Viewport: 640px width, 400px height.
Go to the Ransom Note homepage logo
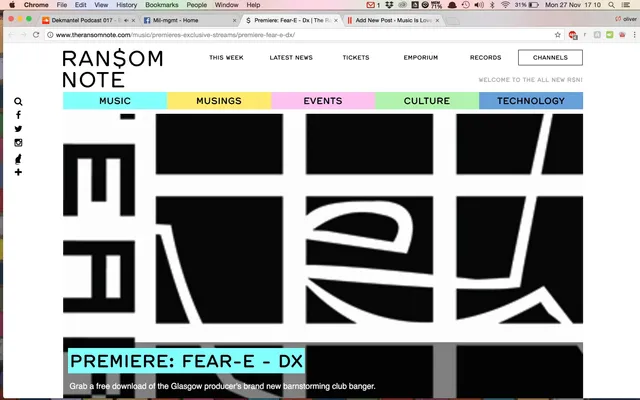[113, 69]
